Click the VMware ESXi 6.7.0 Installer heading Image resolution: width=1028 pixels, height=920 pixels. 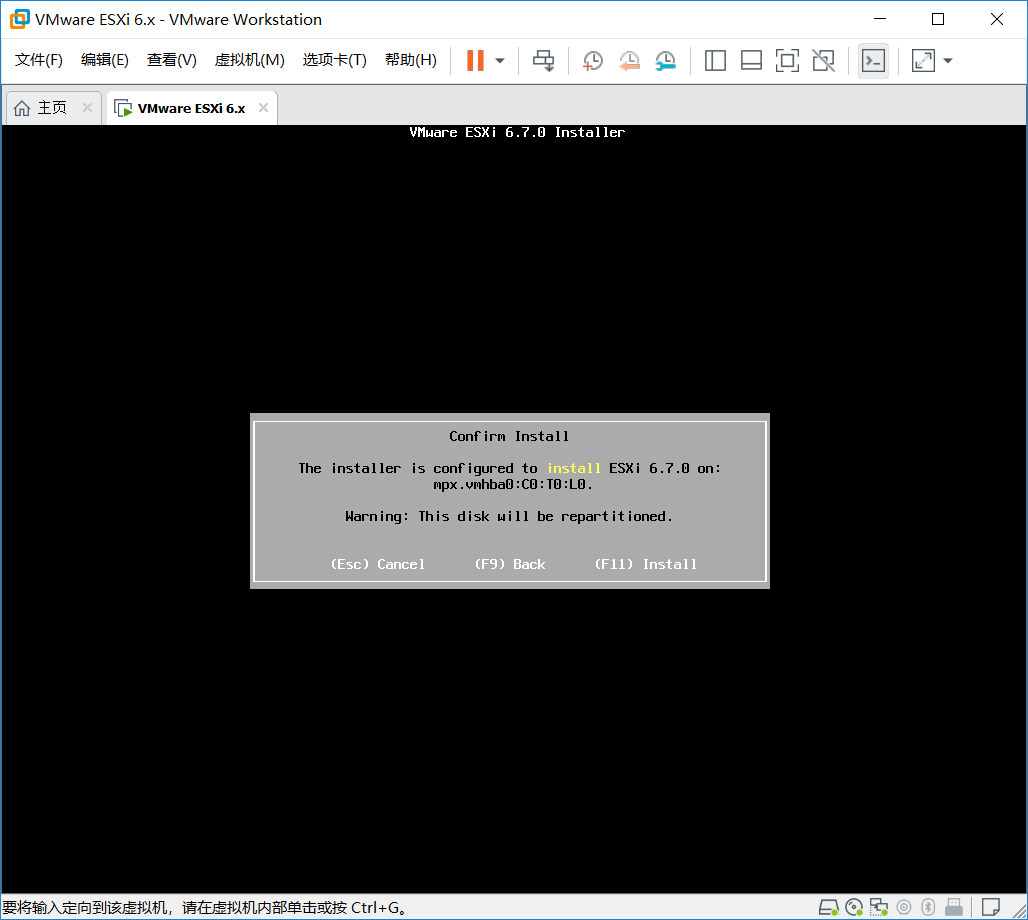pos(517,132)
